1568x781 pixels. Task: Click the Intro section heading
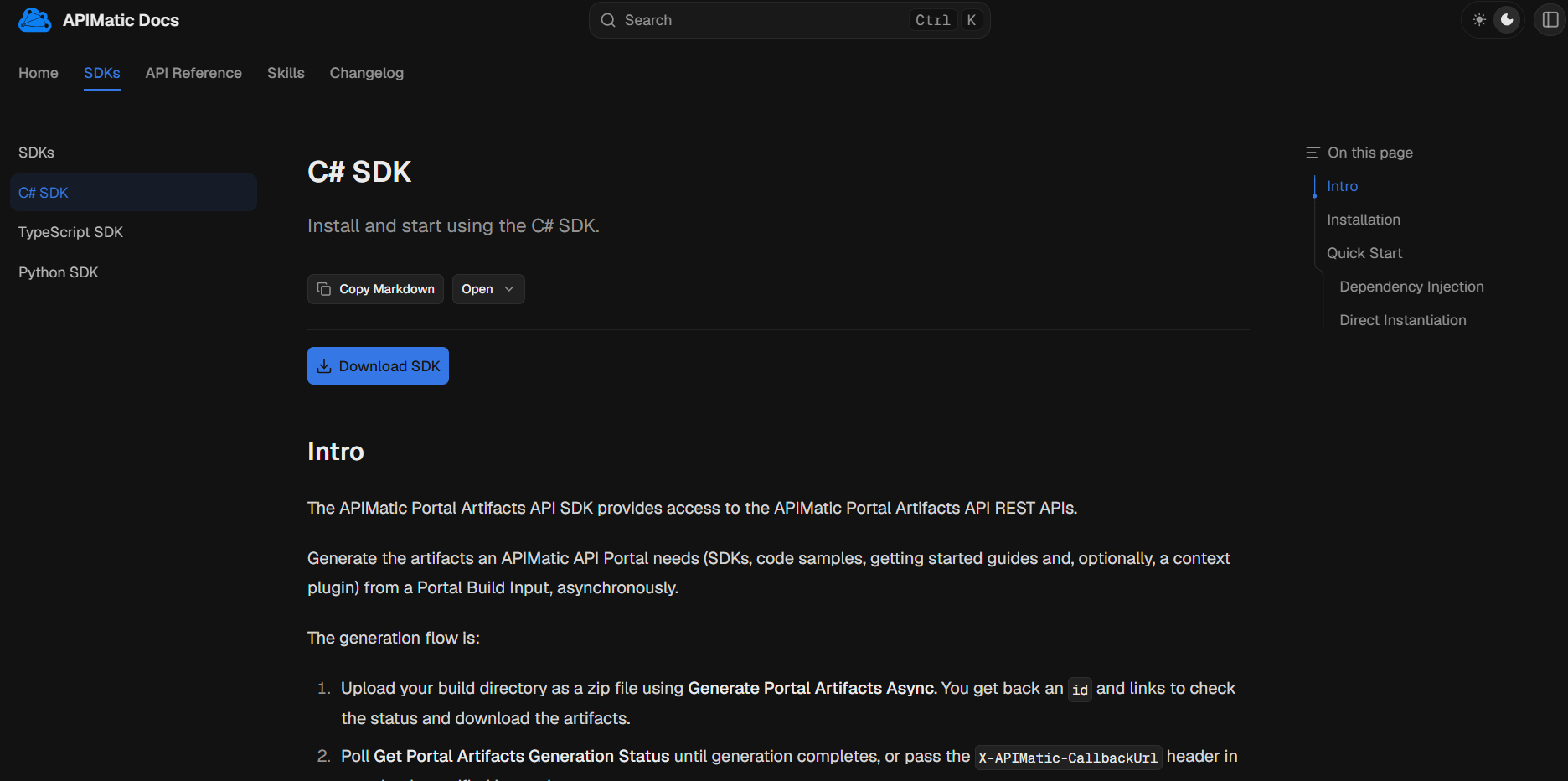tap(336, 452)
